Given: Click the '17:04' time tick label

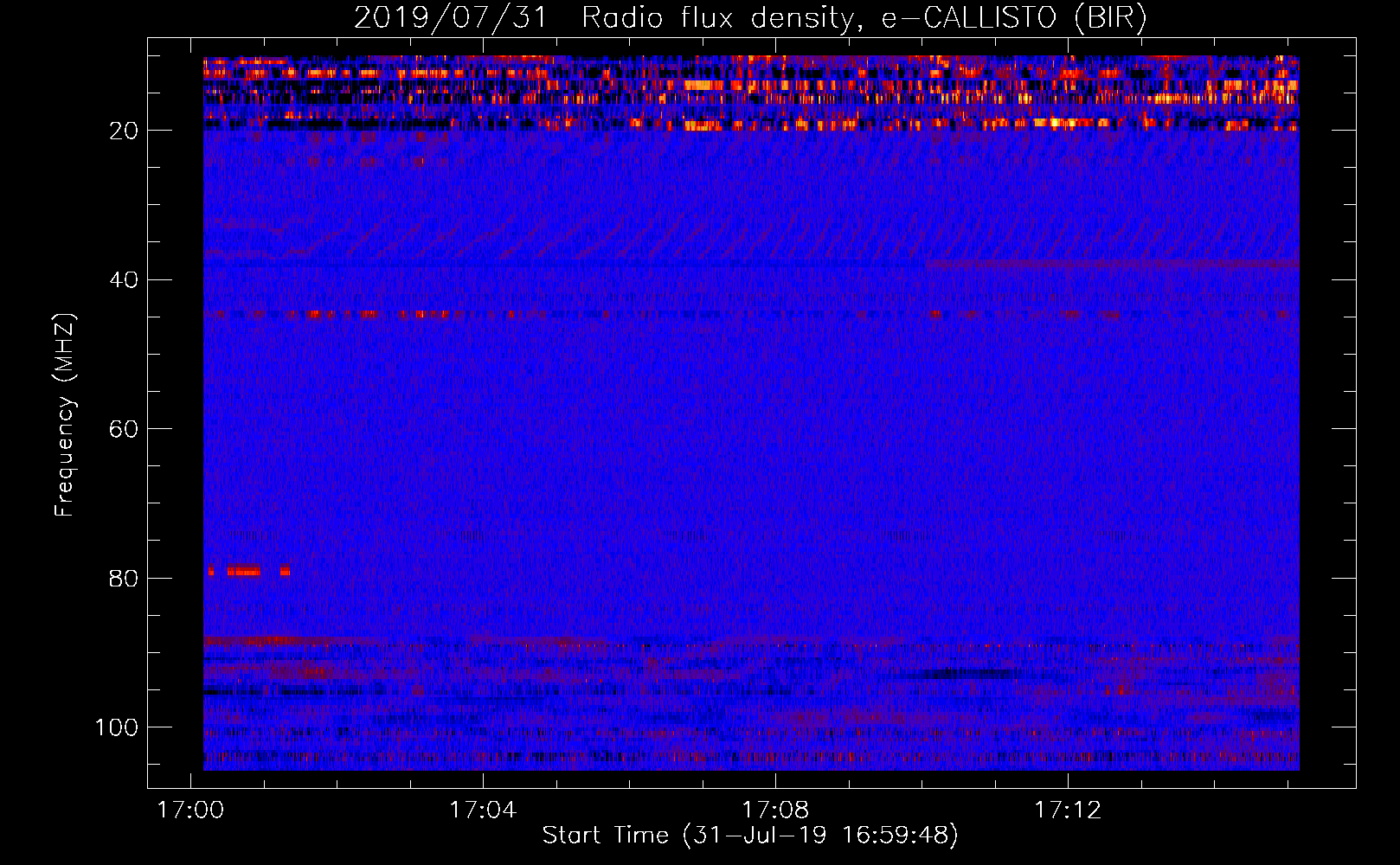Looking at the screenshot, I should coord(483,811).
